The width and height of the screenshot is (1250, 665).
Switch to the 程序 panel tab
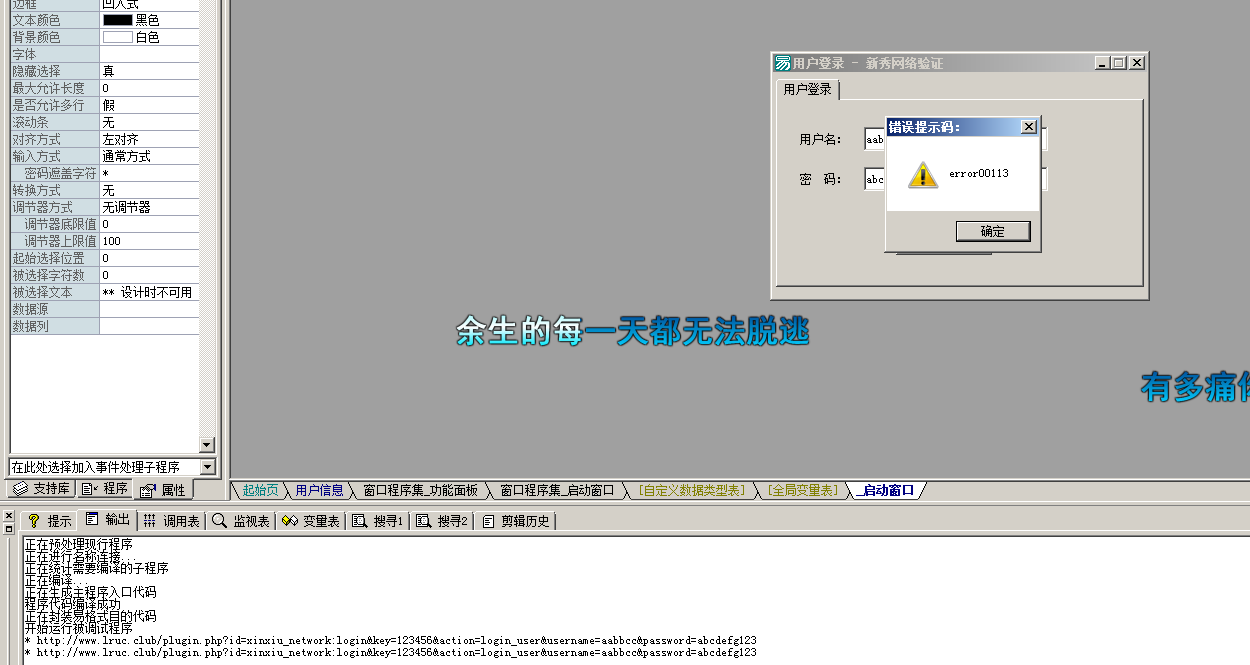pyautogui.click(x=105, y=489)
